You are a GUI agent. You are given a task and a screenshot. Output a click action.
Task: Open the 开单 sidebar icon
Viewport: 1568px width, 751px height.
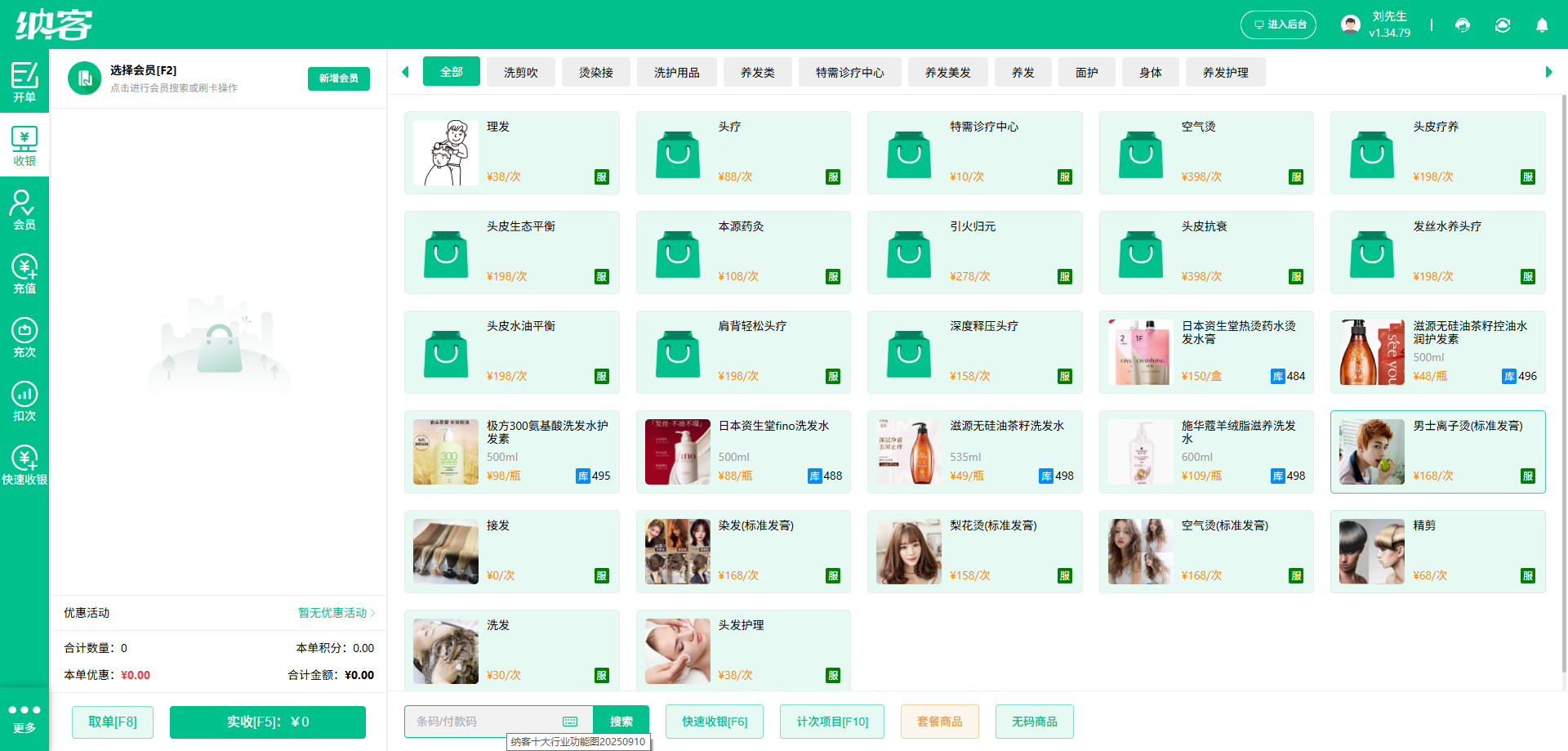click(x=24, y=81)
